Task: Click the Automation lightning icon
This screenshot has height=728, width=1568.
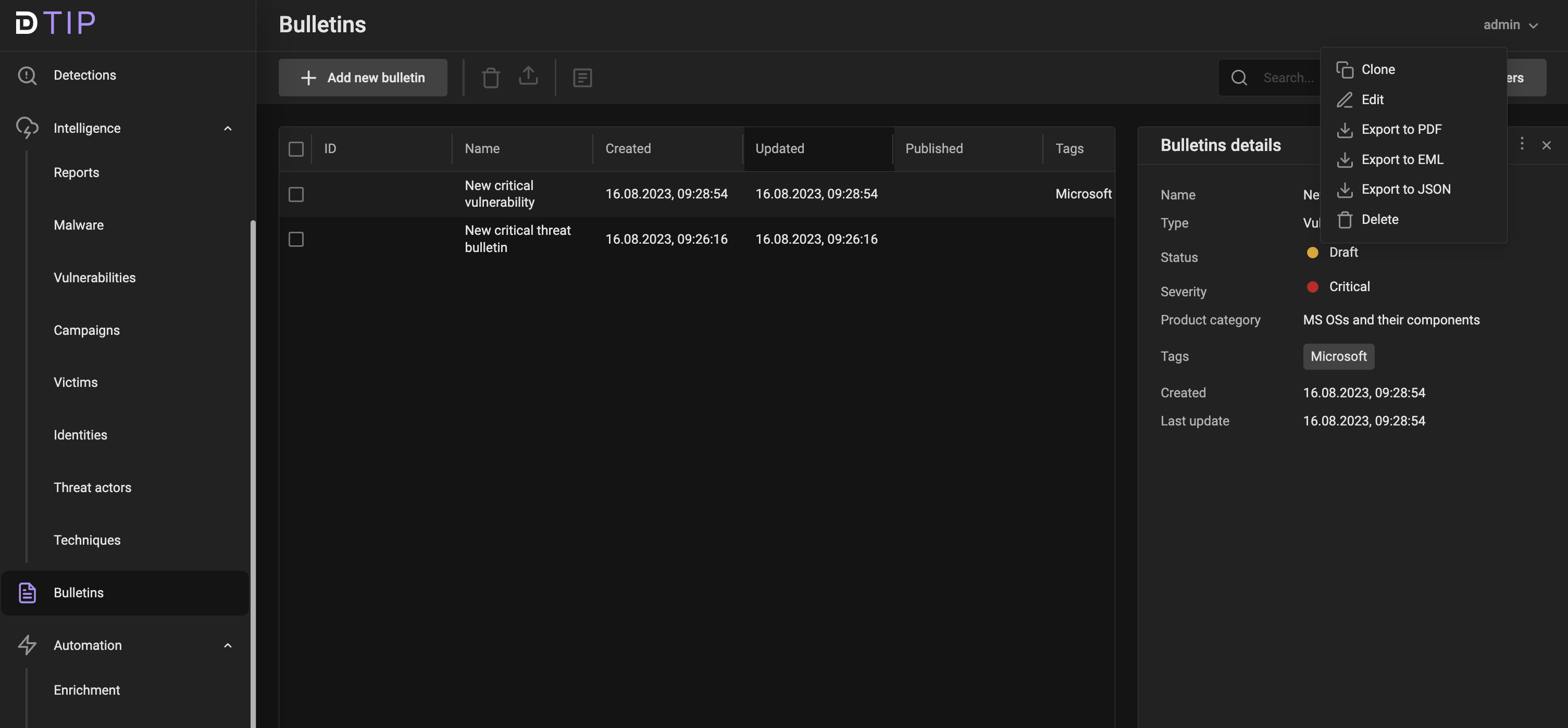Action: [27, 645]
